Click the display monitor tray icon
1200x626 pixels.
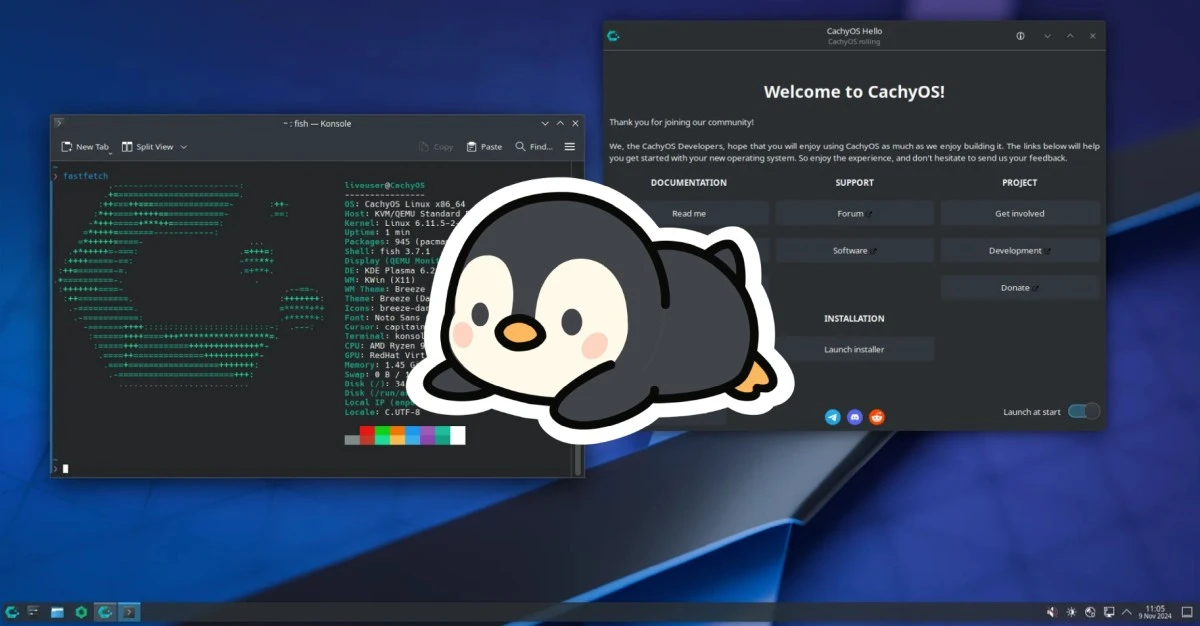1109,611
